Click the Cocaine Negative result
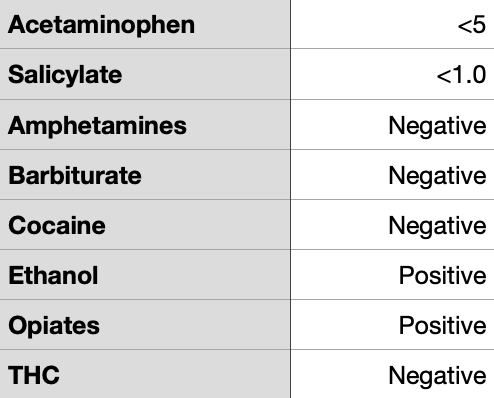494x398 pixels. tap(437, 226)
